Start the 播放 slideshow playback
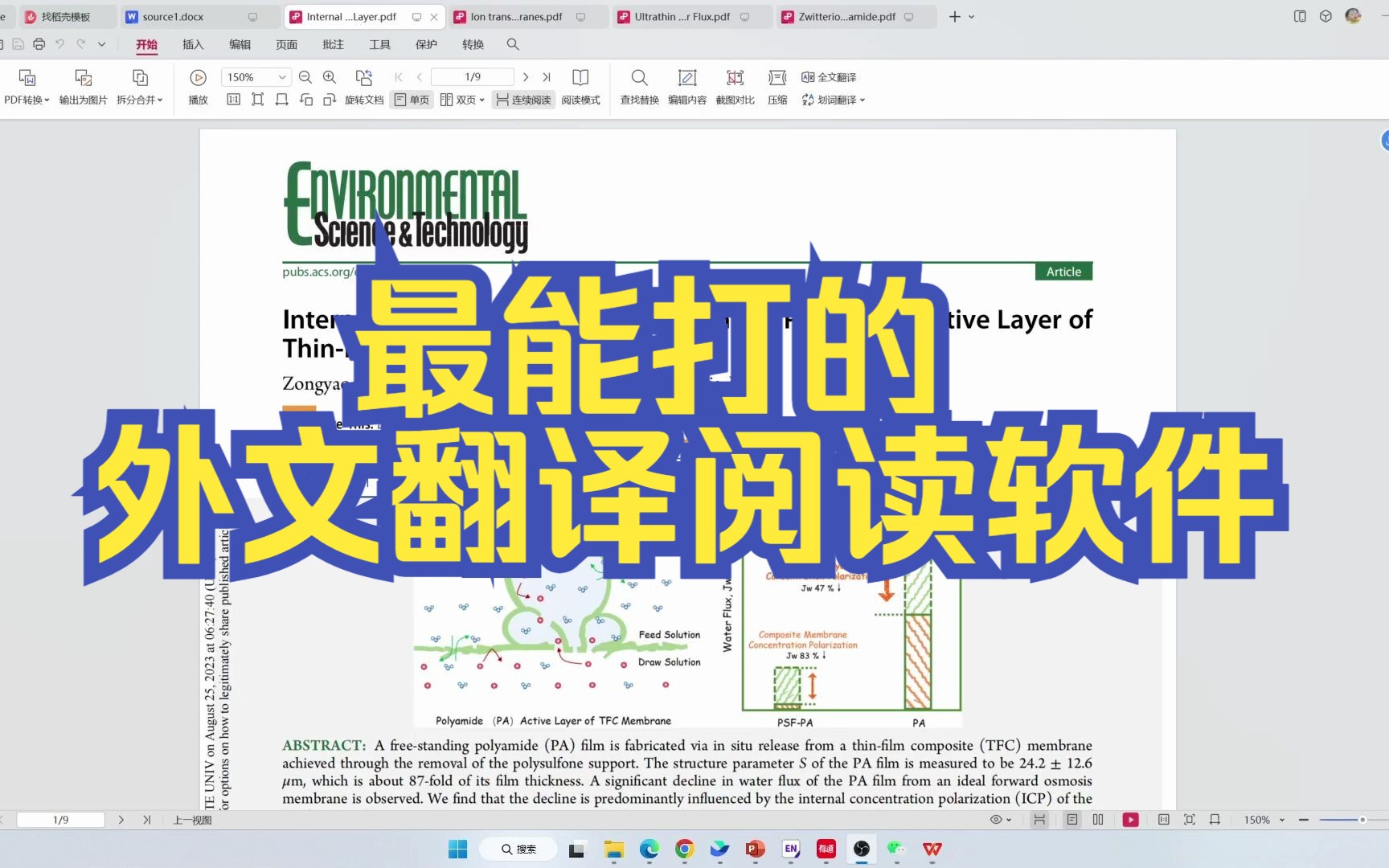Screen dimensions: 1389x868 [198, 88]
